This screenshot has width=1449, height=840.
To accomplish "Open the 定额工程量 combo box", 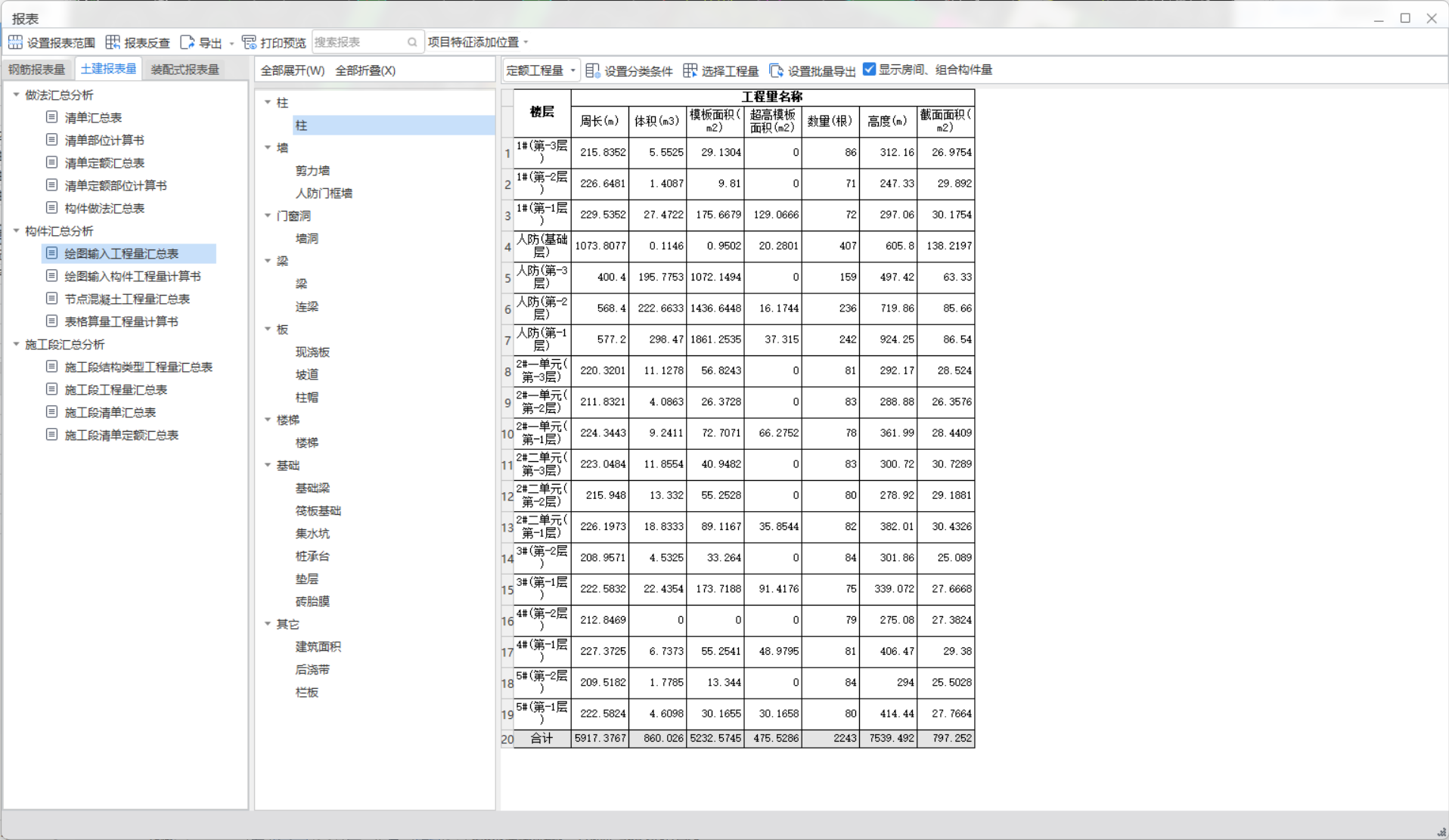I will coord(541,70).
